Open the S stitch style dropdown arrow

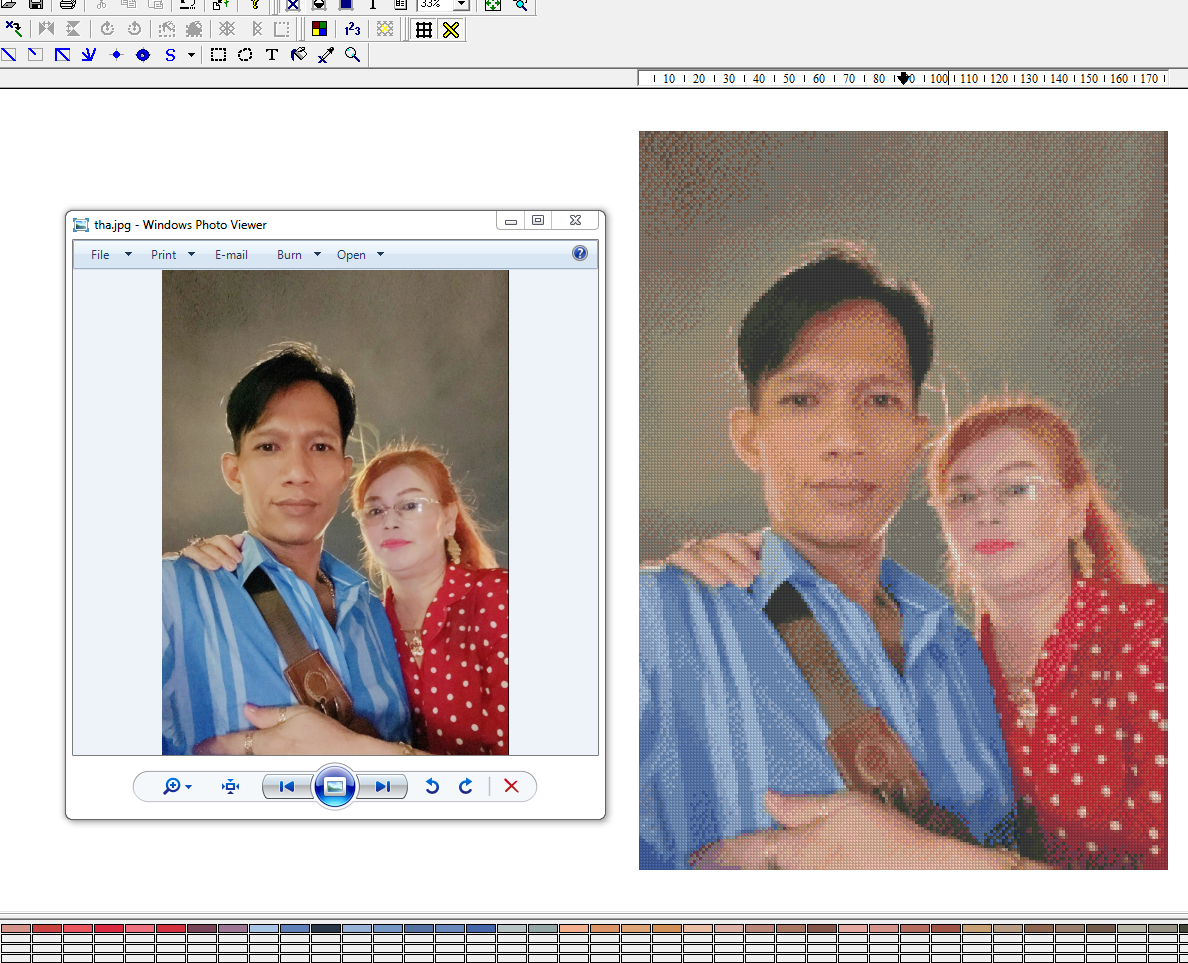tap(190, 55)
